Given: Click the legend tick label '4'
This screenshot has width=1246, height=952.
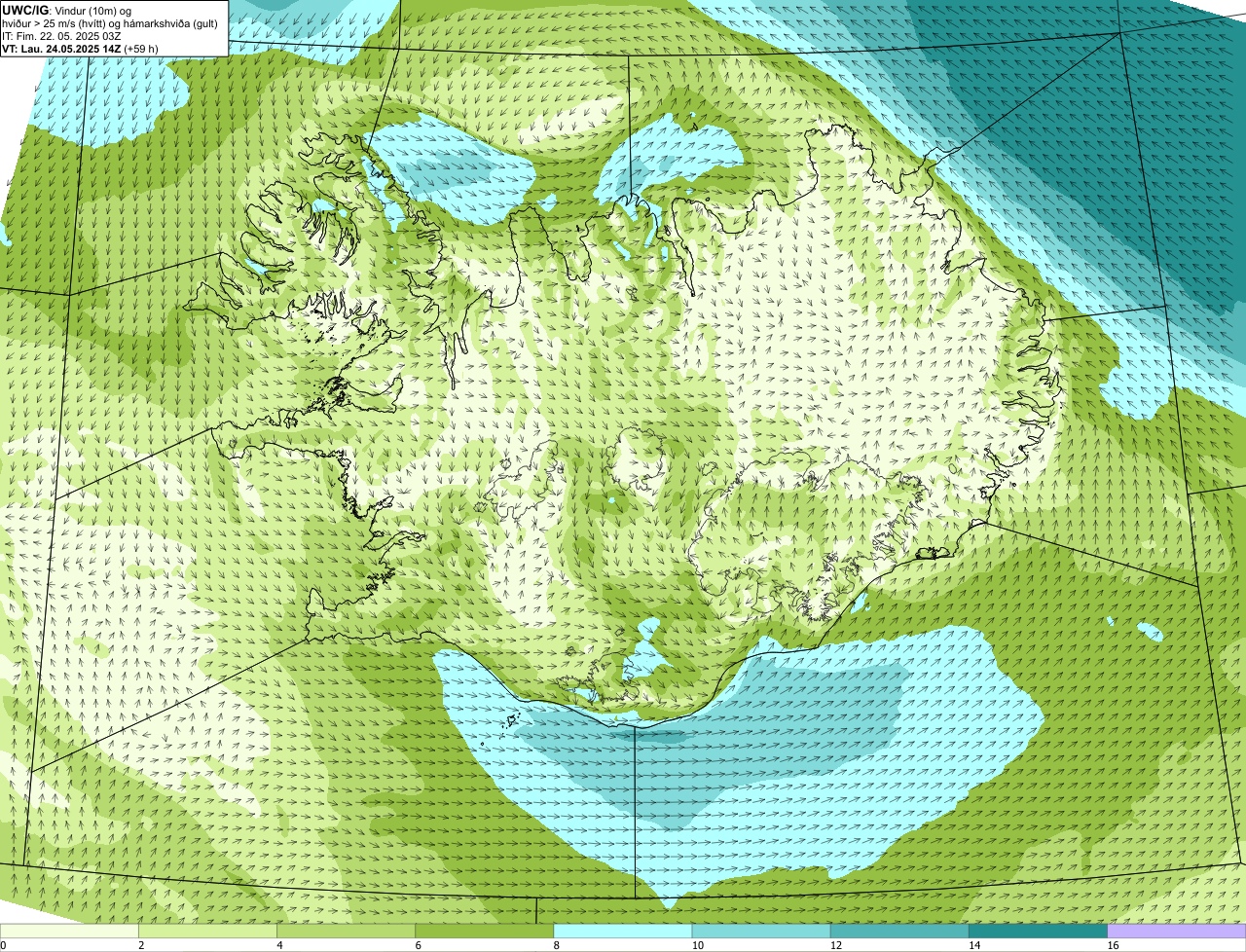Looking at the screenshot, I should [279, 945].
